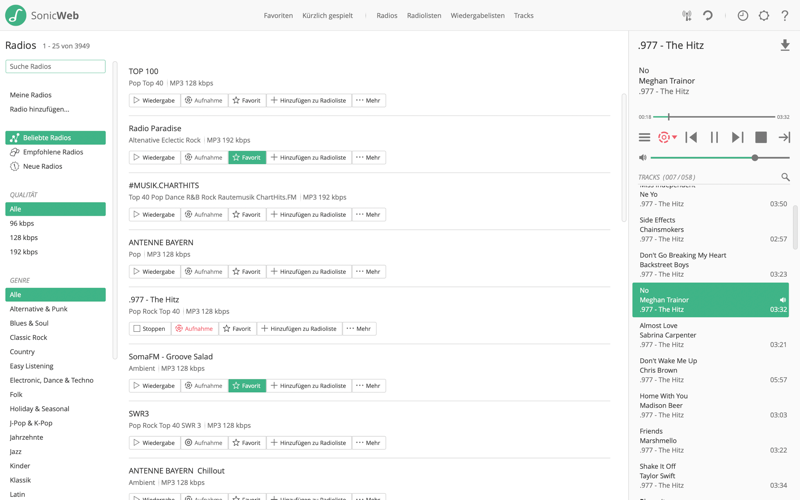Open the player menu hamburger icon

tap(644, 137)
